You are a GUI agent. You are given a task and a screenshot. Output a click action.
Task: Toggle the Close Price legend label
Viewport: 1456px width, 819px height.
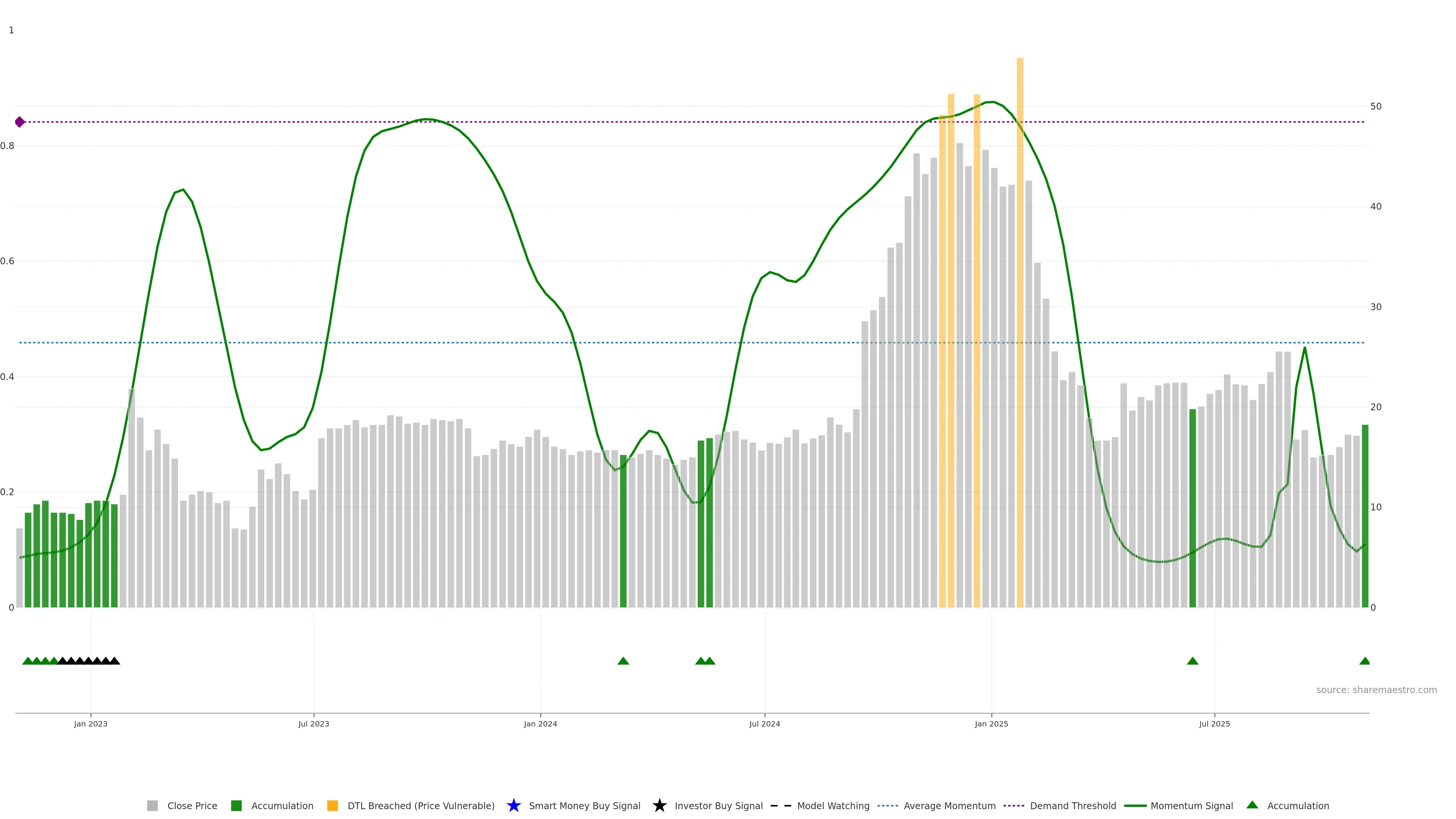[x=192, y=805]
